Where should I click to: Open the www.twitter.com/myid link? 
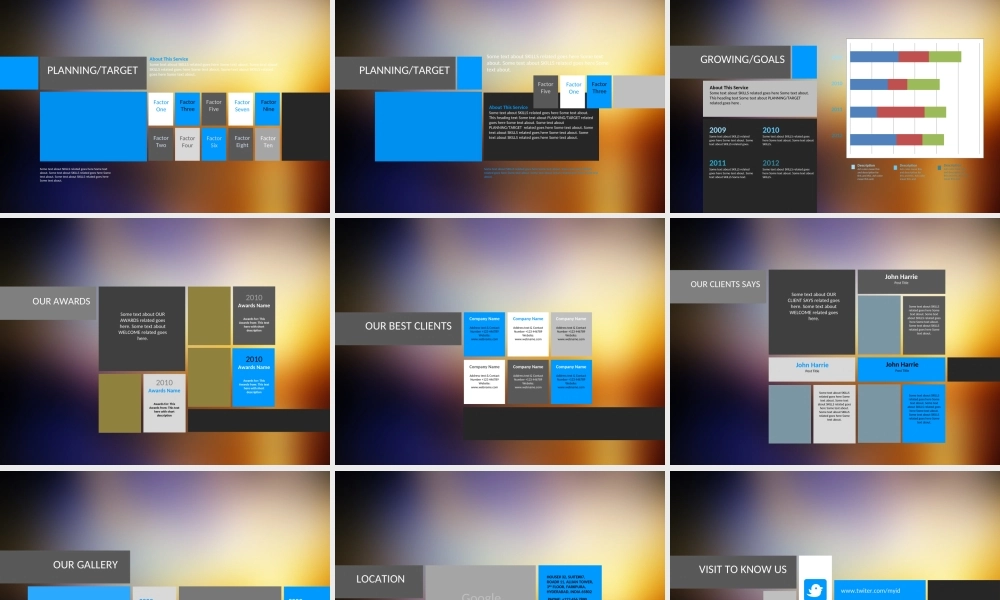[x=870, y=591]
